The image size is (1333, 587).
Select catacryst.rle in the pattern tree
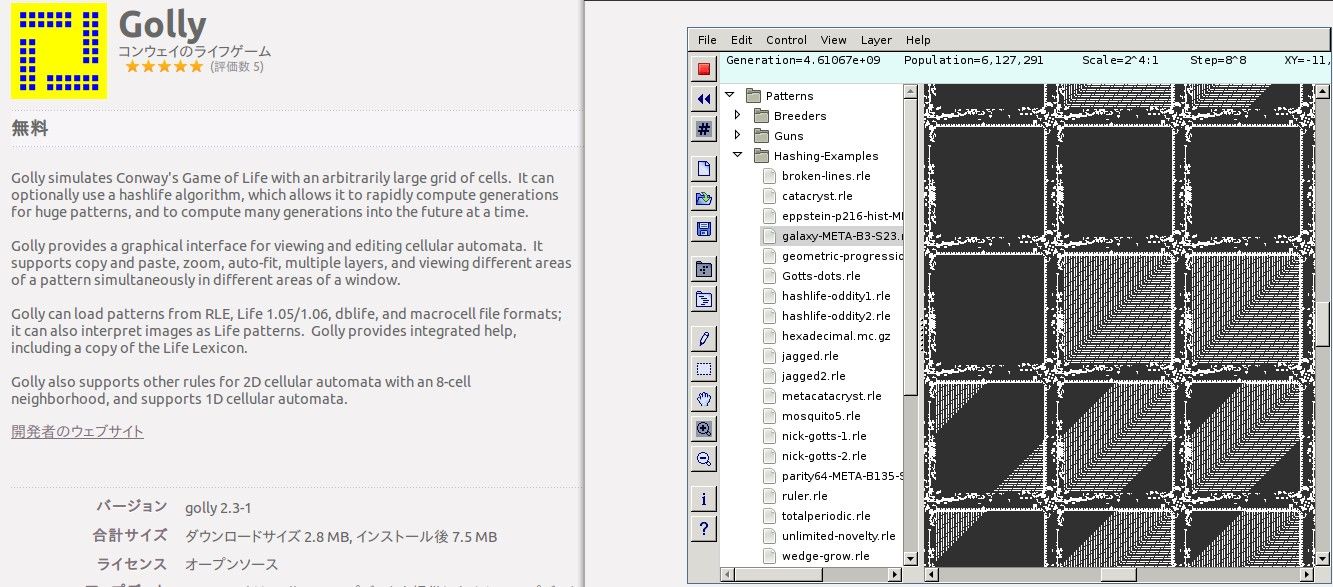tap(817, 196)
